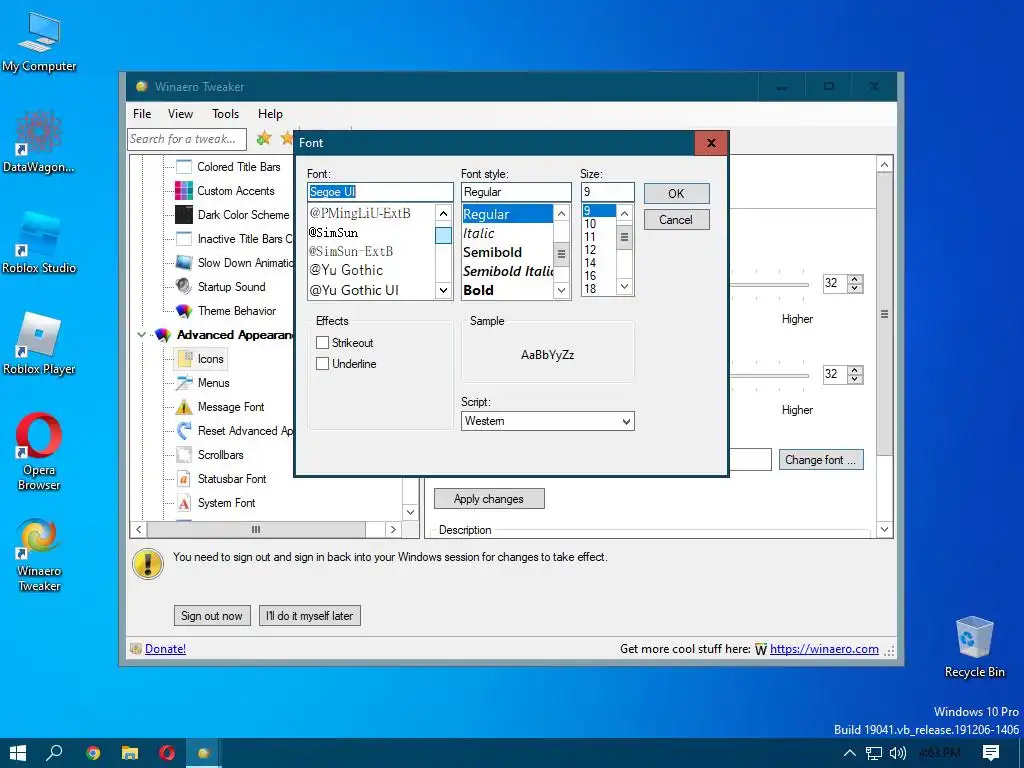Open File Explorer from the taskbar
The image size is (1024, 768).
tap(130, 753)
